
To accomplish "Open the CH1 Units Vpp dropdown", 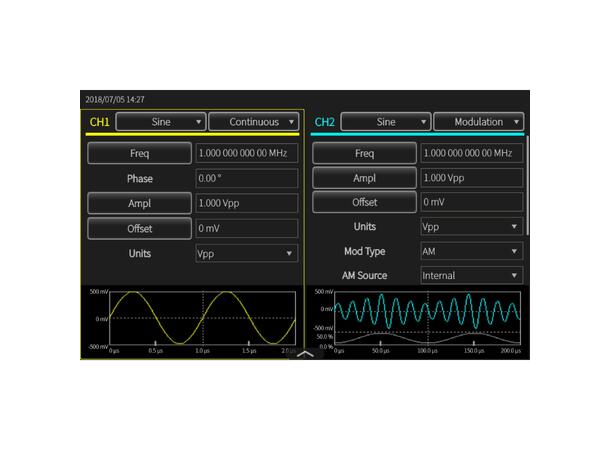I will pos(246,253).
